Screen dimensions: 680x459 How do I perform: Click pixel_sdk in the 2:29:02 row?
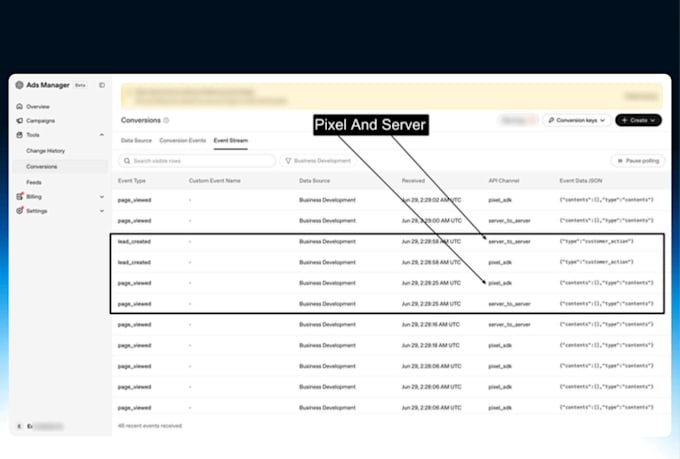tap(500, 200)
